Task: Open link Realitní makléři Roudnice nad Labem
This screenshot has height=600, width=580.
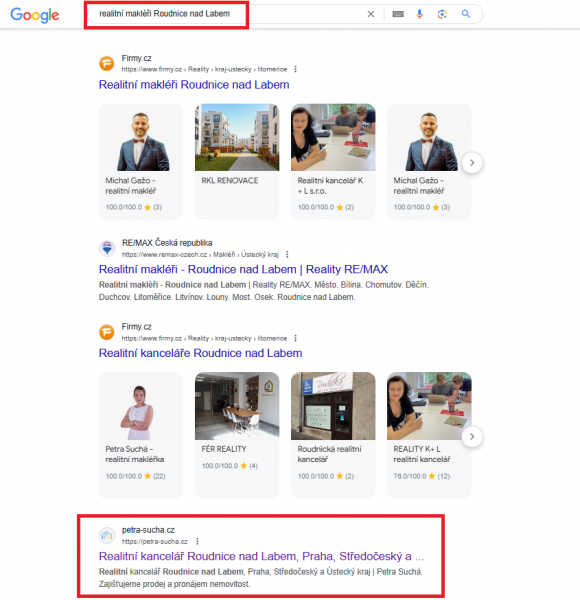Action: click(194, 85)
